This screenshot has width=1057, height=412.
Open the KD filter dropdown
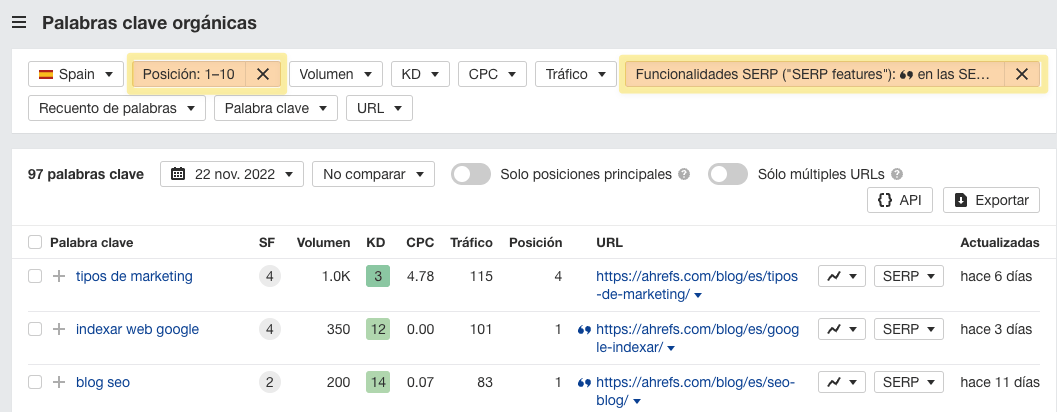(x=420, y=74)
